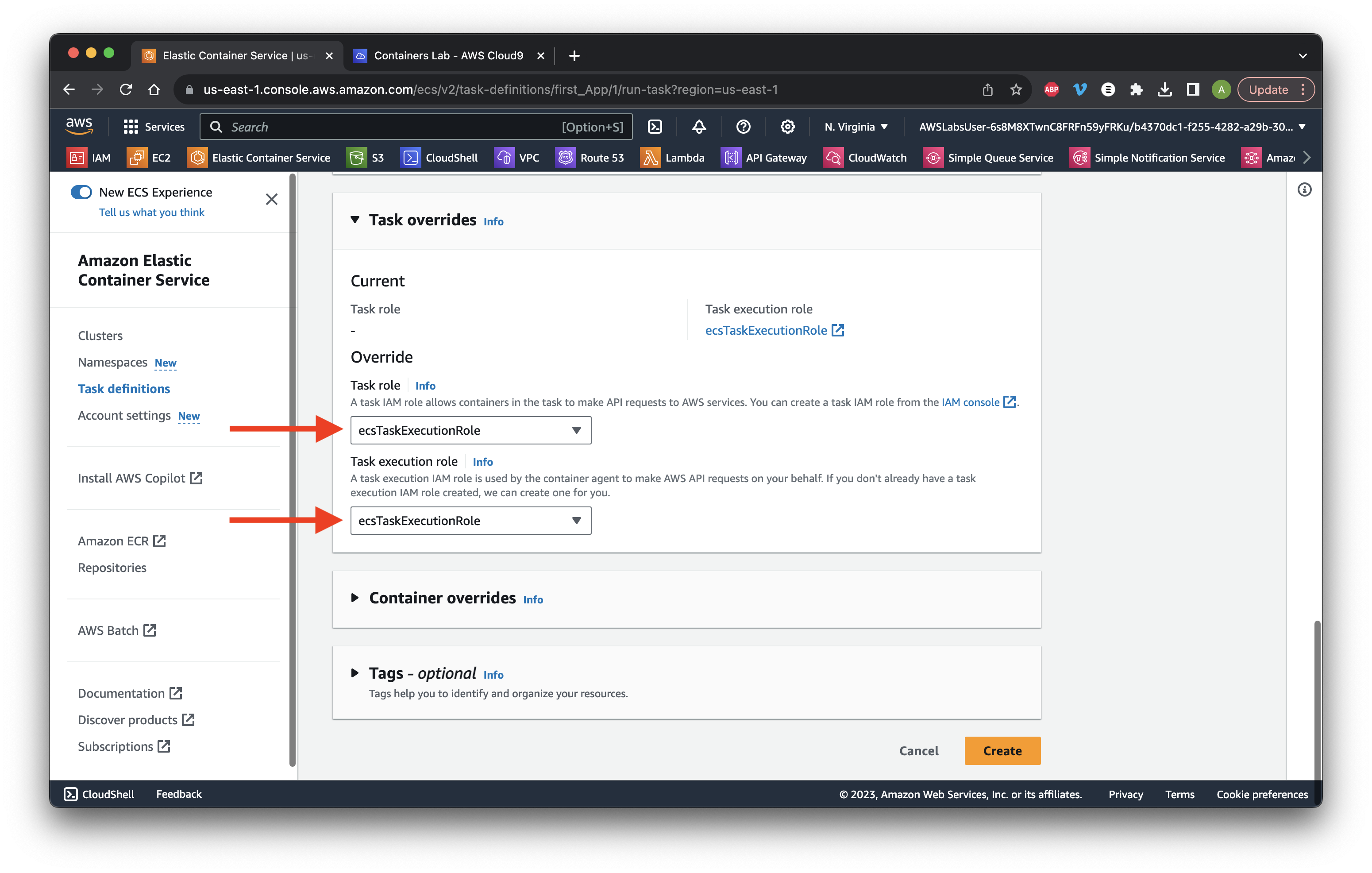
Task: Open Namespaces in the sidebar
Action: click(x=113, y=363)
